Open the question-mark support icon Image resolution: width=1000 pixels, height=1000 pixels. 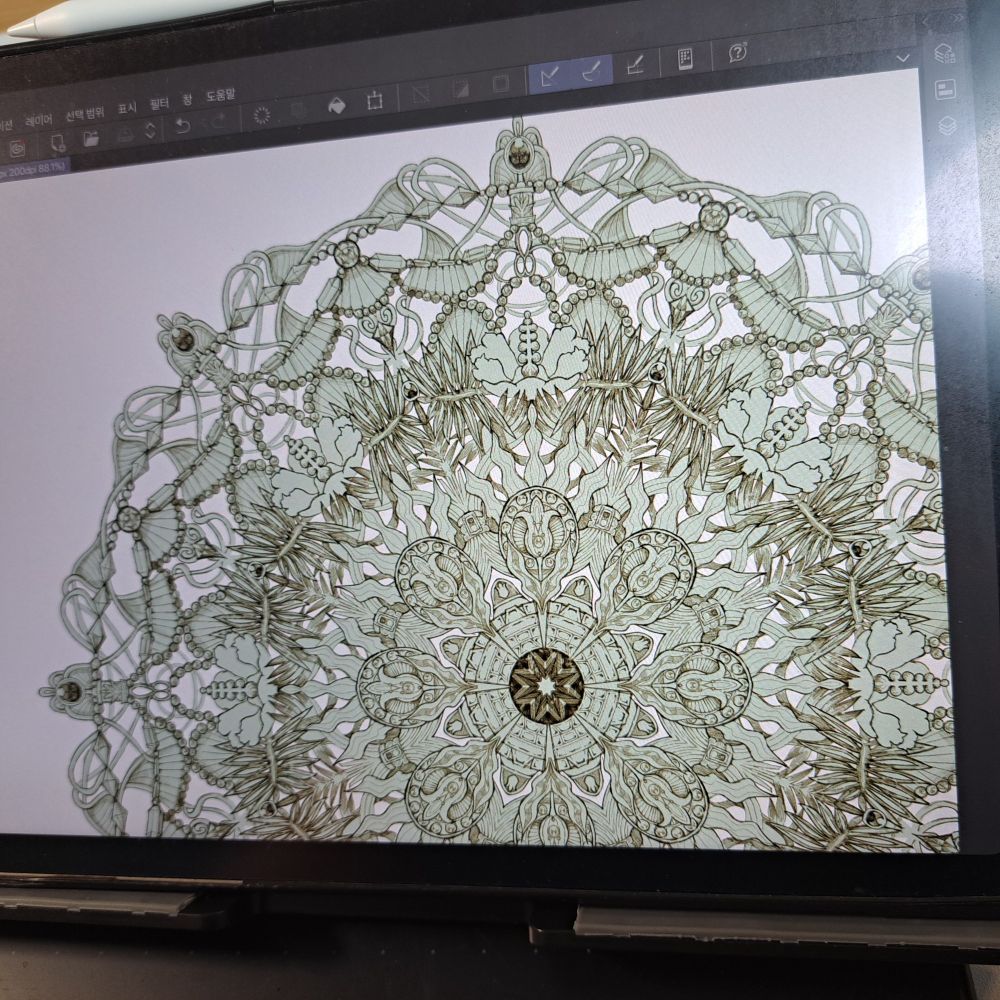tap(737, 52)
